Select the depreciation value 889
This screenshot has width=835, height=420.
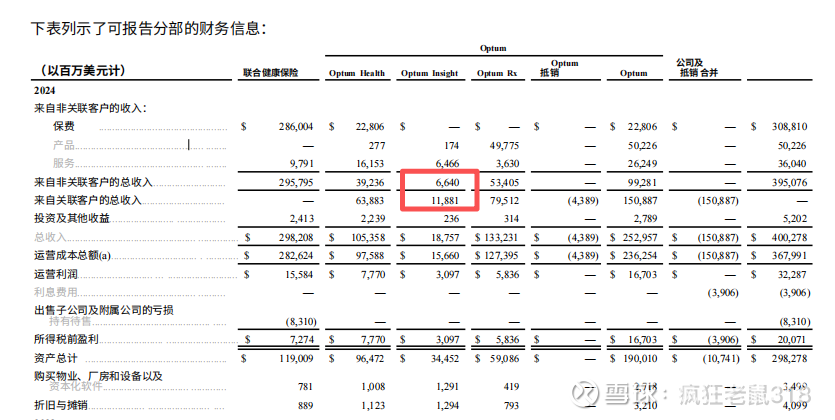tap(306, 406)
